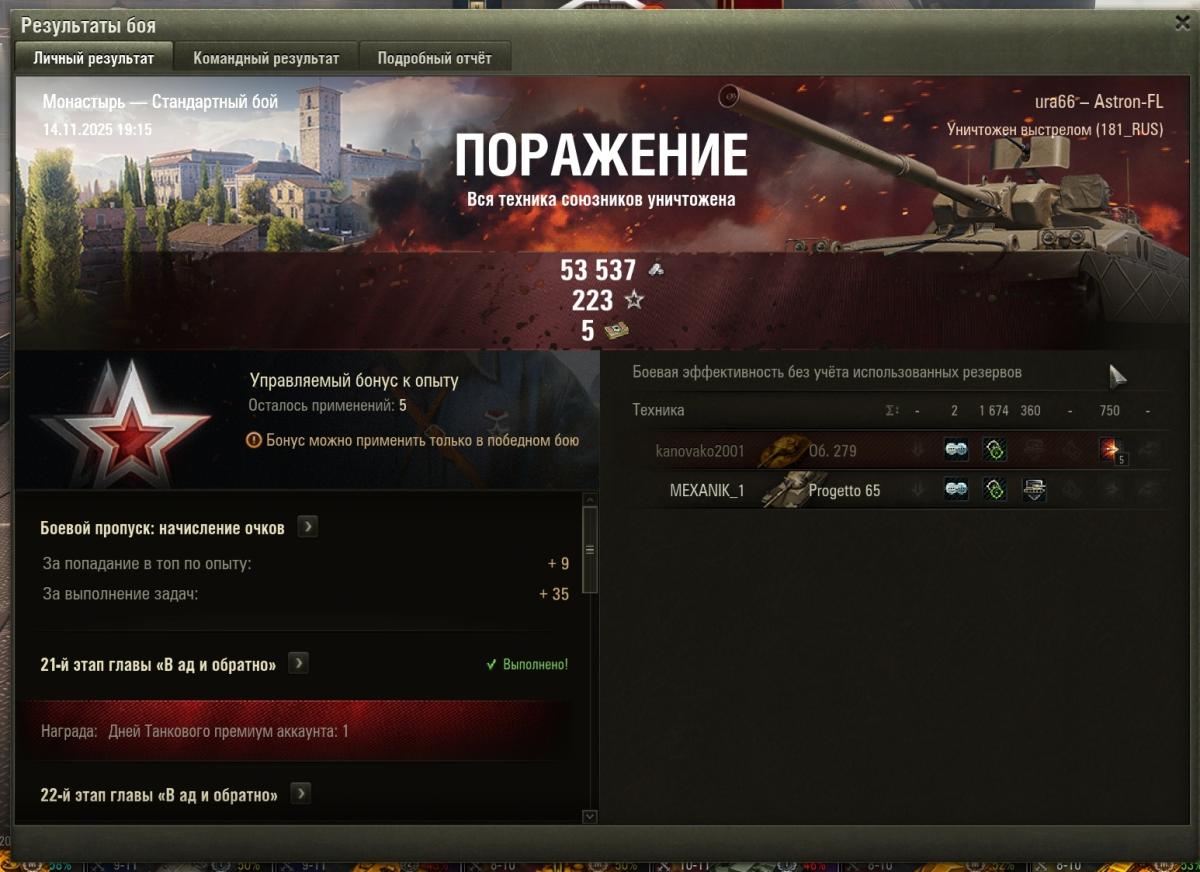1200x872 pixels.
Task: Switch to the Командный результат tab
Action: click(266, 58)
